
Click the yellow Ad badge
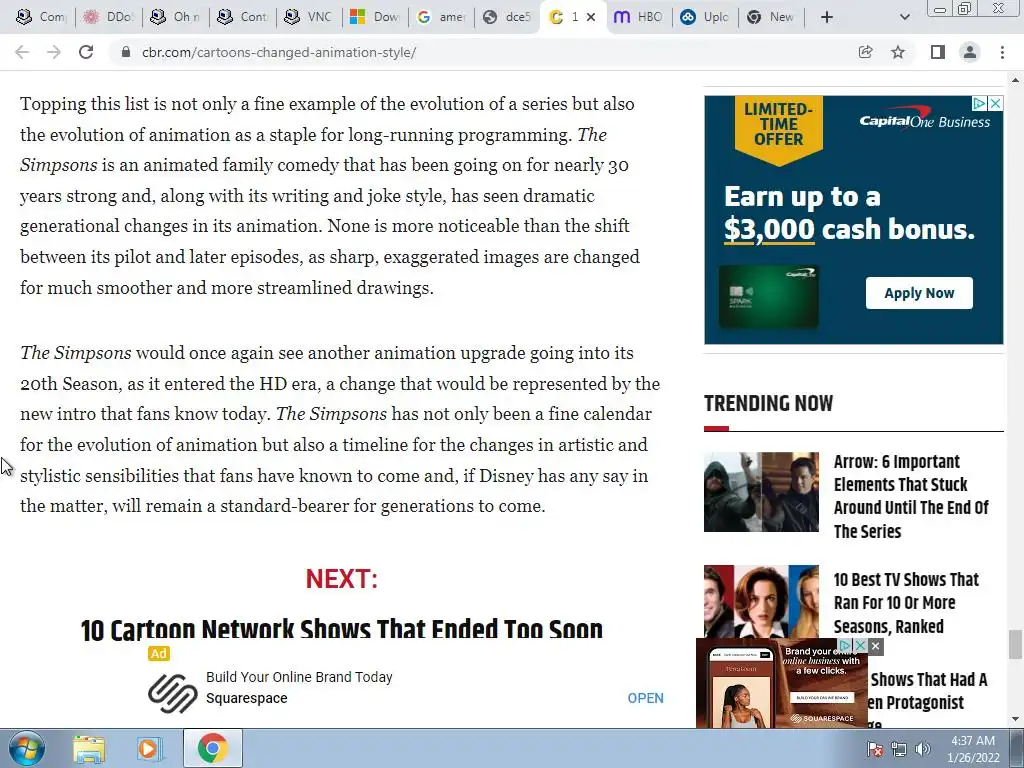tap(159, 654)
